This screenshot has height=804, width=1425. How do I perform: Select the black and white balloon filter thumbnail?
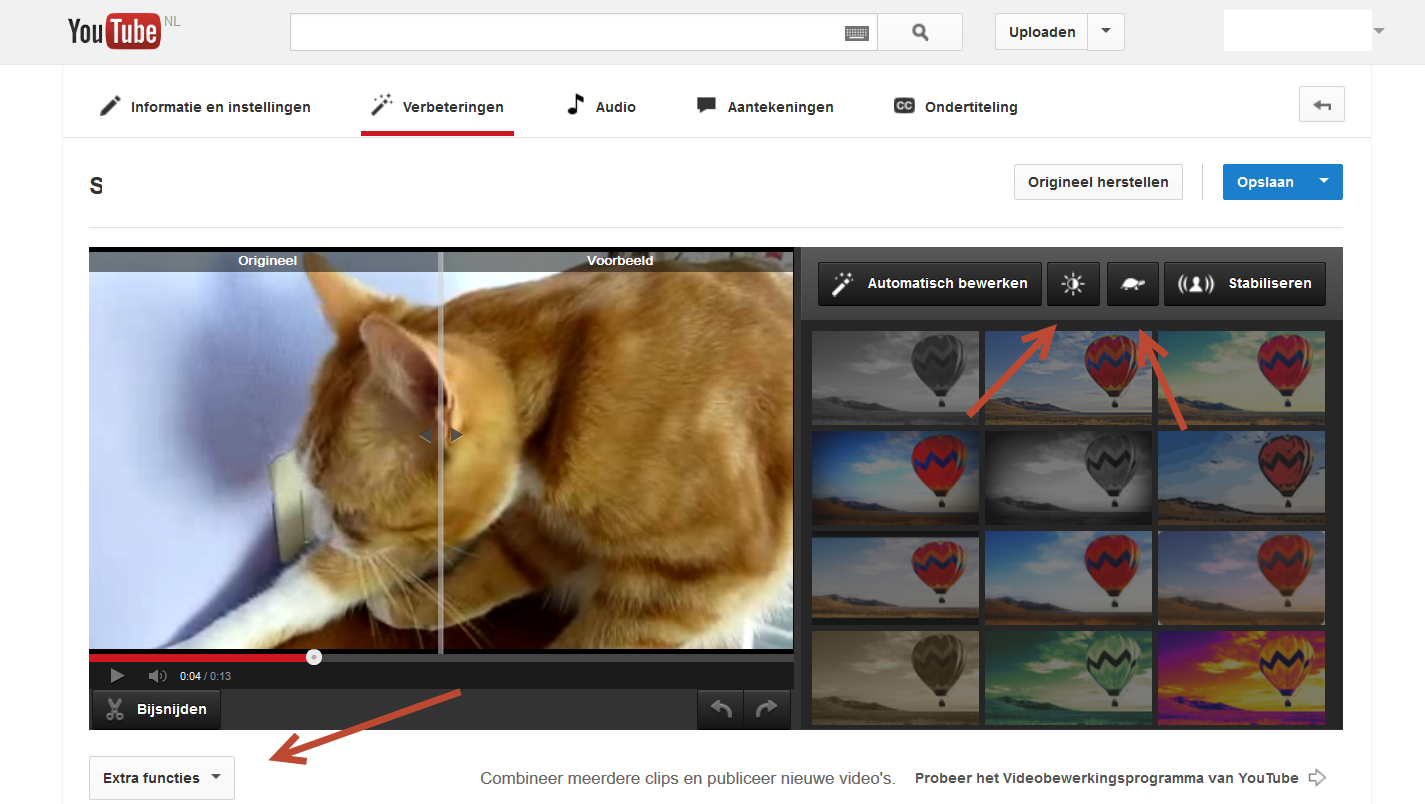pyautogui.click(x=895, y=377)
